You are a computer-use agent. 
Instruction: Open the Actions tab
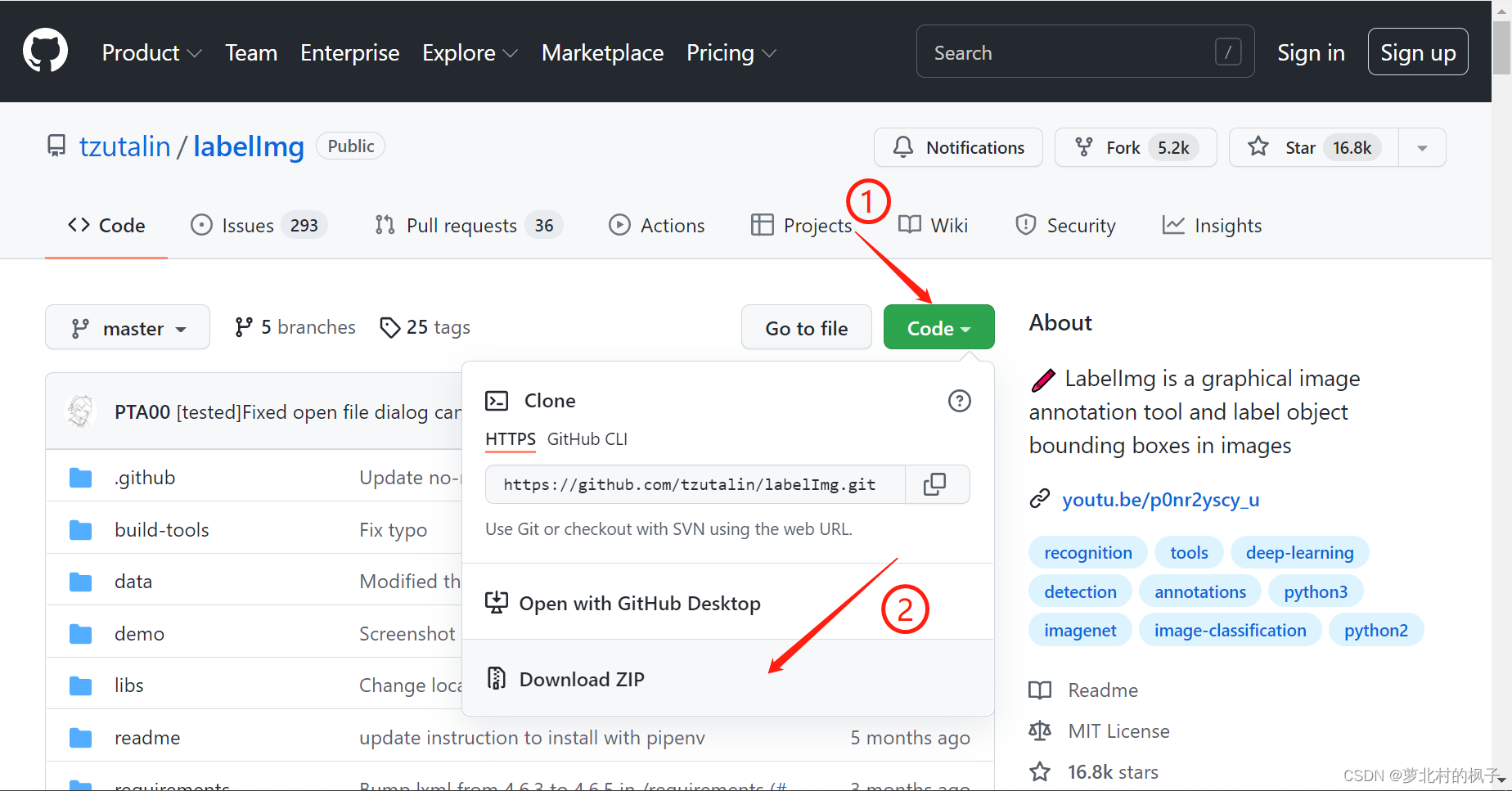[x=656, y=226]
